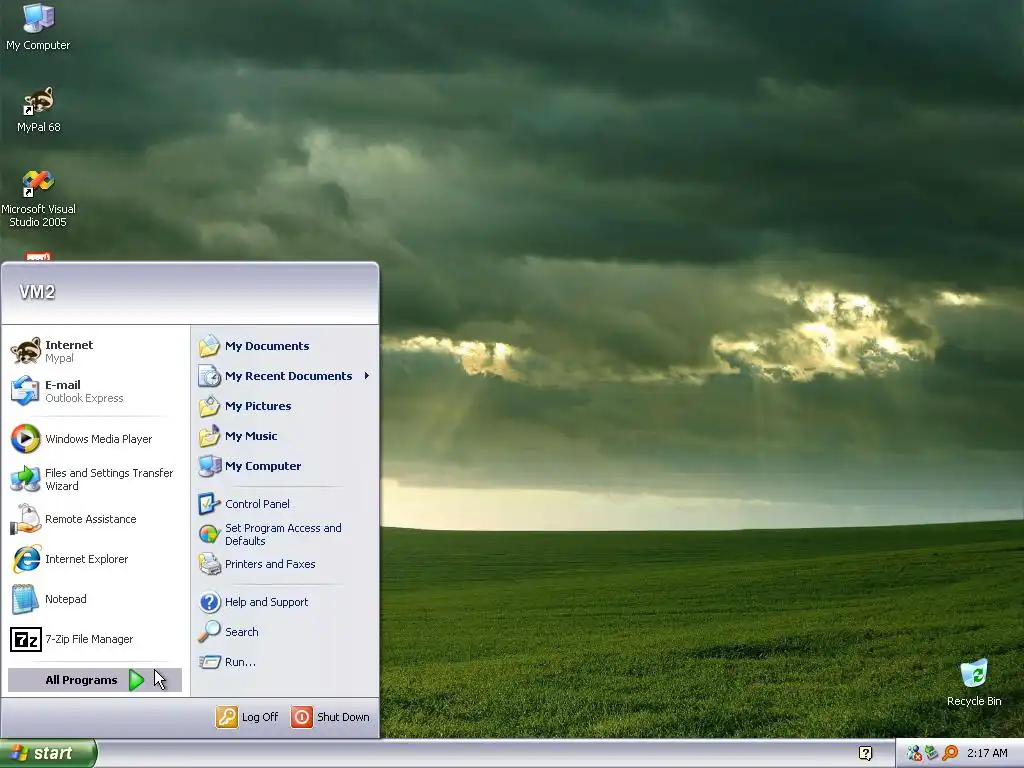Select Recycle Bin desktop icon

pyautogui.click(x=974, y=683)
